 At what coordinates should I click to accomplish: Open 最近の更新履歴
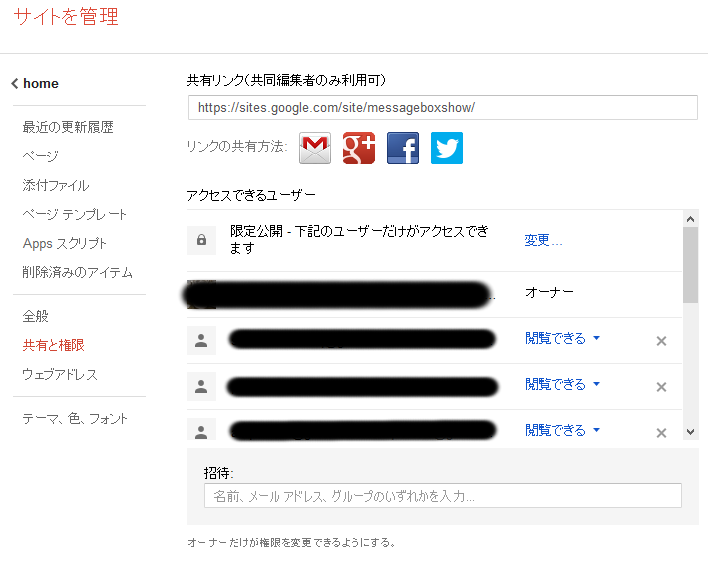[x=68, y=127]
